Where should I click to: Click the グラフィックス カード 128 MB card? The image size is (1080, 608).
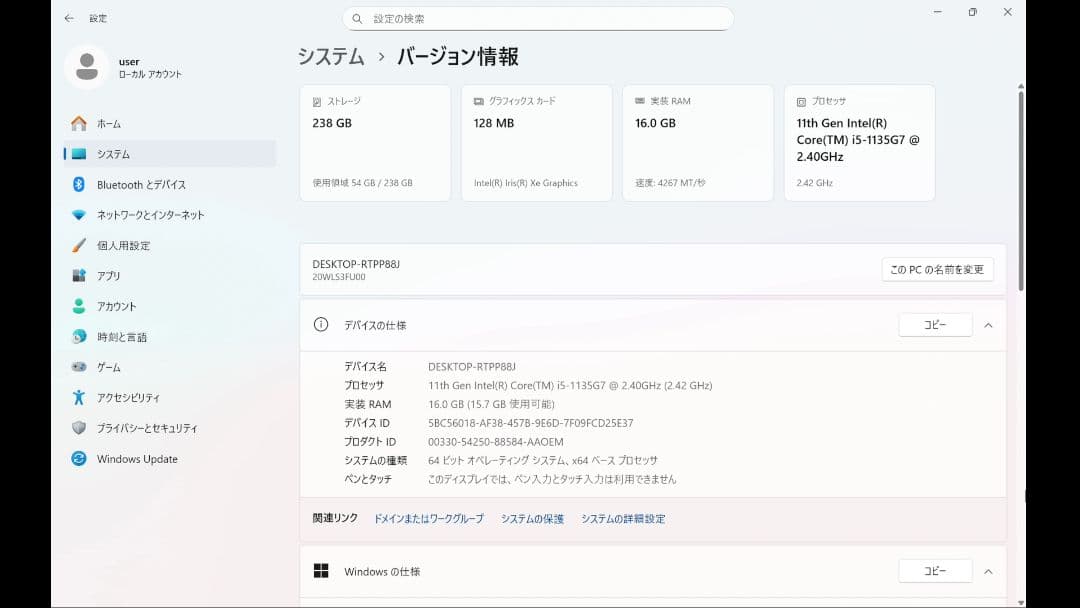click(537, 143)
